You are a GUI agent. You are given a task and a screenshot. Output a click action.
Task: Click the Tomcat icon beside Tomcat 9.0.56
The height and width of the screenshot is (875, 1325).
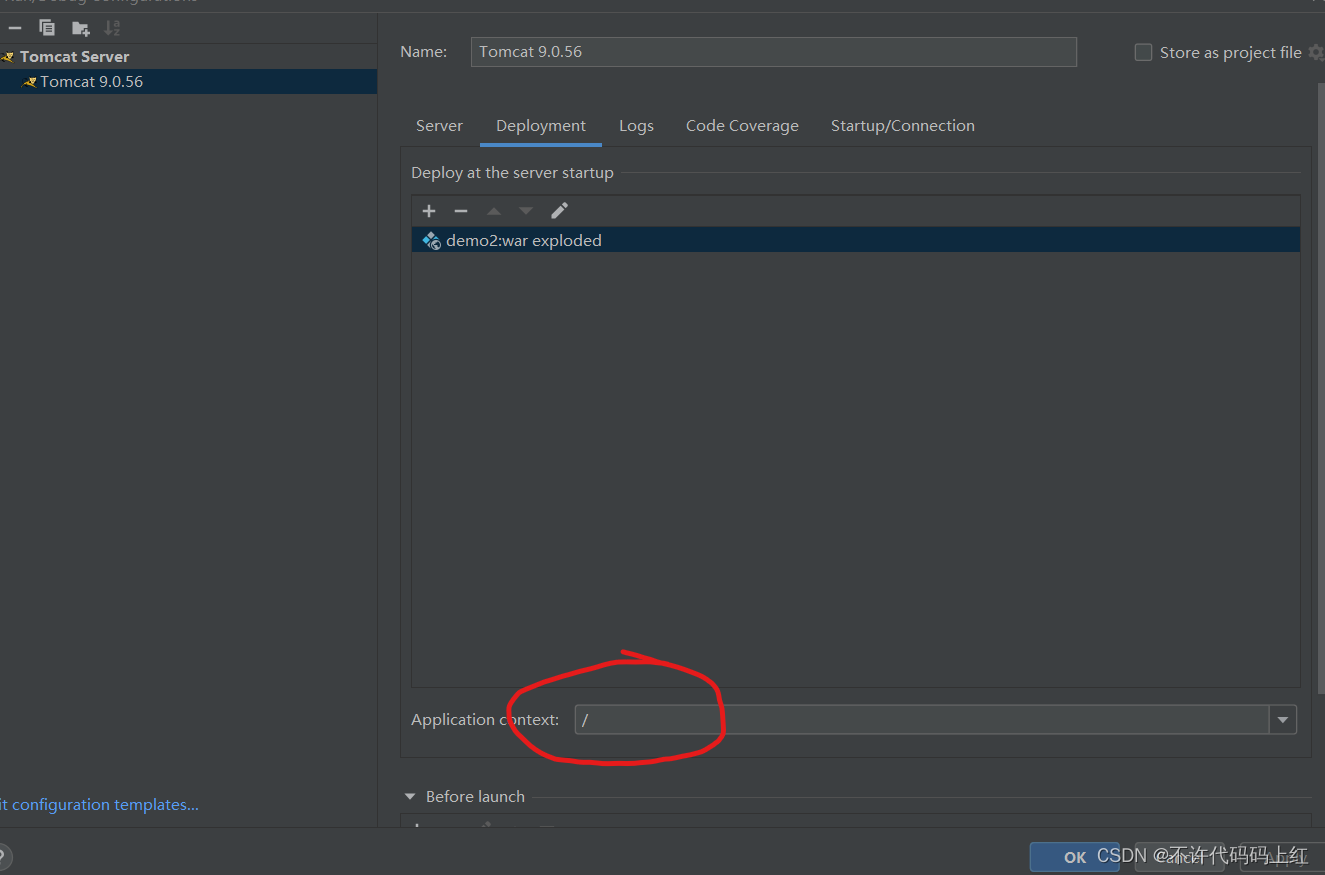click(x=29, y=82)
